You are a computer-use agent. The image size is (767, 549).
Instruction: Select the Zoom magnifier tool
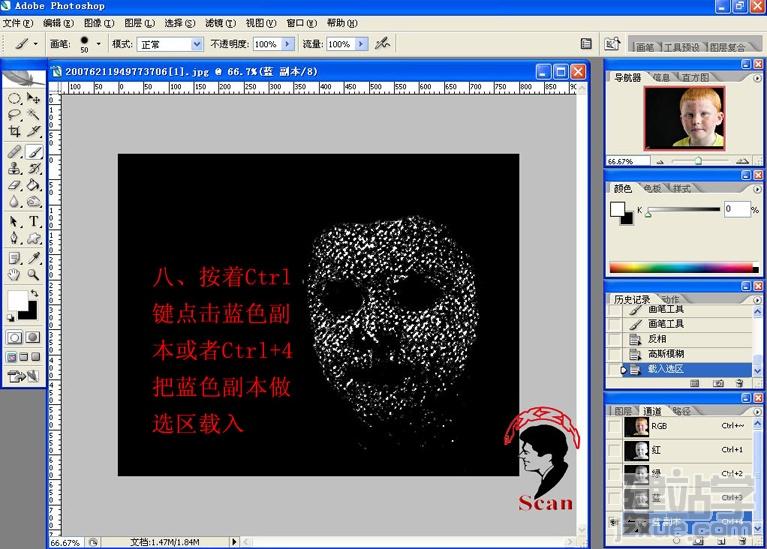click(x=33, y=274)
